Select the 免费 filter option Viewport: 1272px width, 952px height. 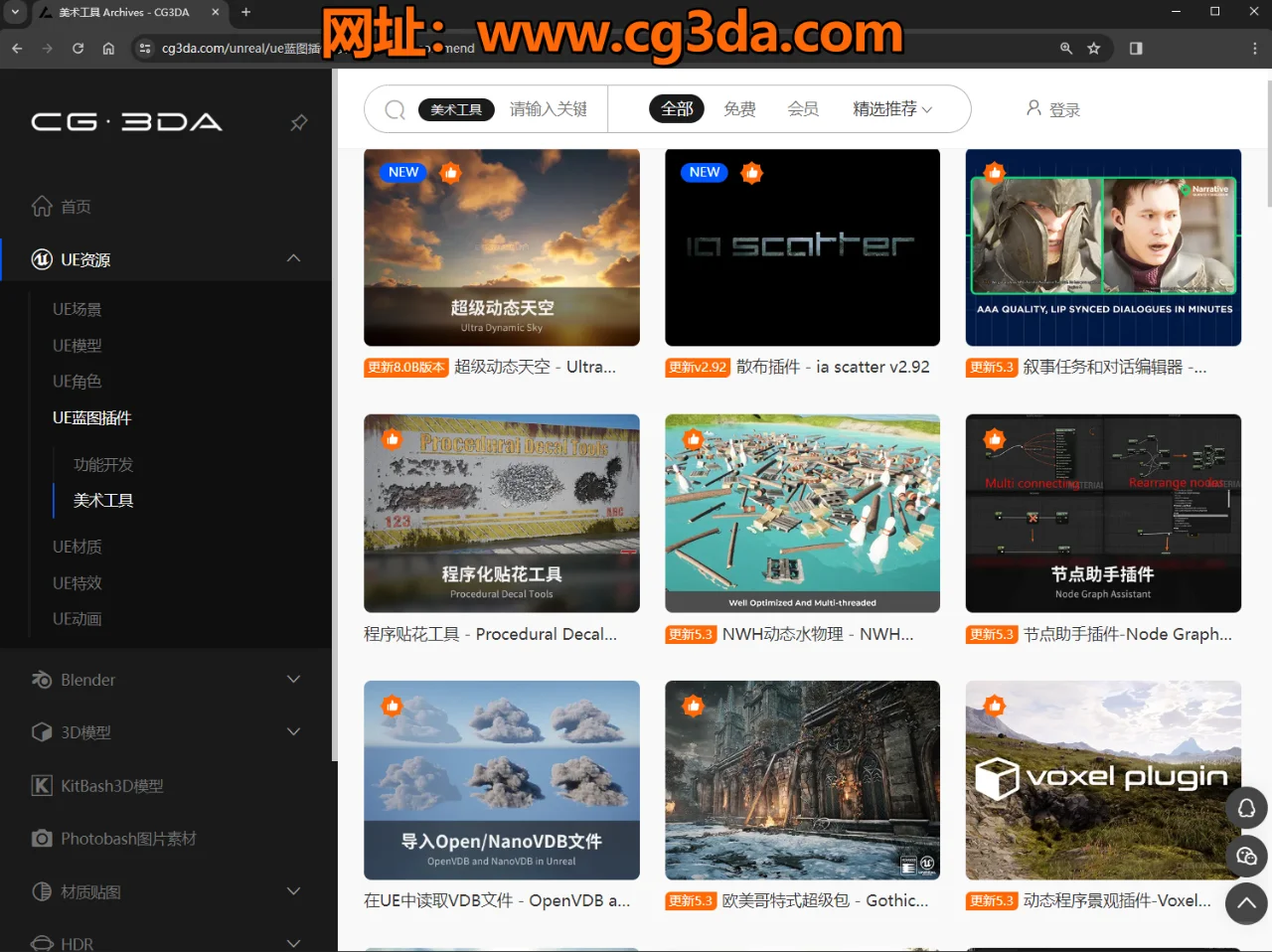tap(739, 109)
